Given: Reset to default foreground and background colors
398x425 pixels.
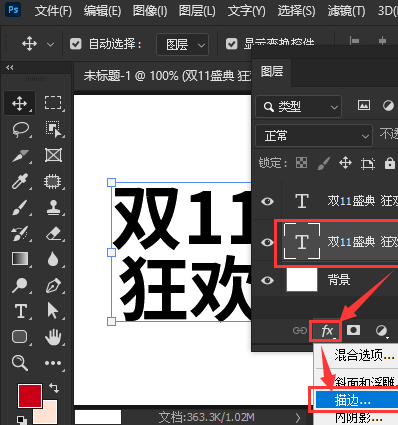Looking at the screenshot, I should (x=21, y=420).
